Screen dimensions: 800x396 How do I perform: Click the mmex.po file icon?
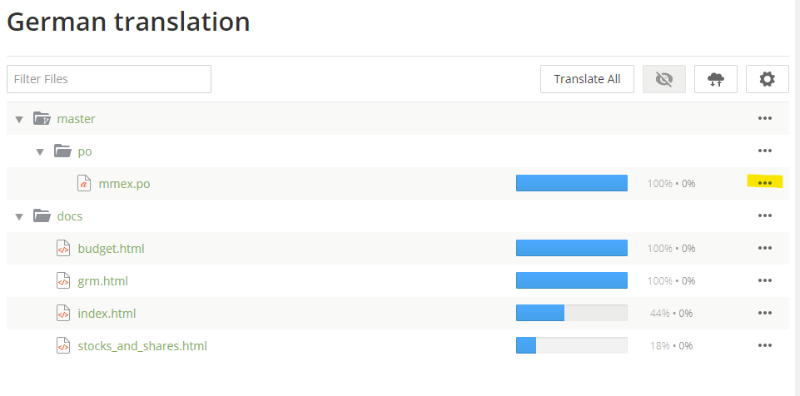point(84,183)
